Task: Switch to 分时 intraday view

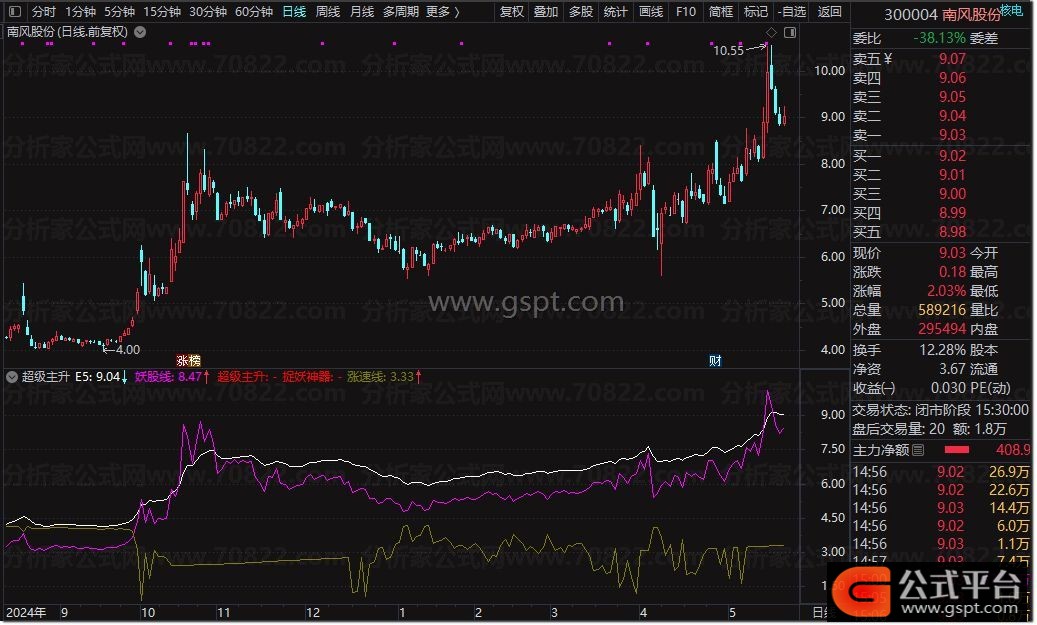Action: pos(44,11)
